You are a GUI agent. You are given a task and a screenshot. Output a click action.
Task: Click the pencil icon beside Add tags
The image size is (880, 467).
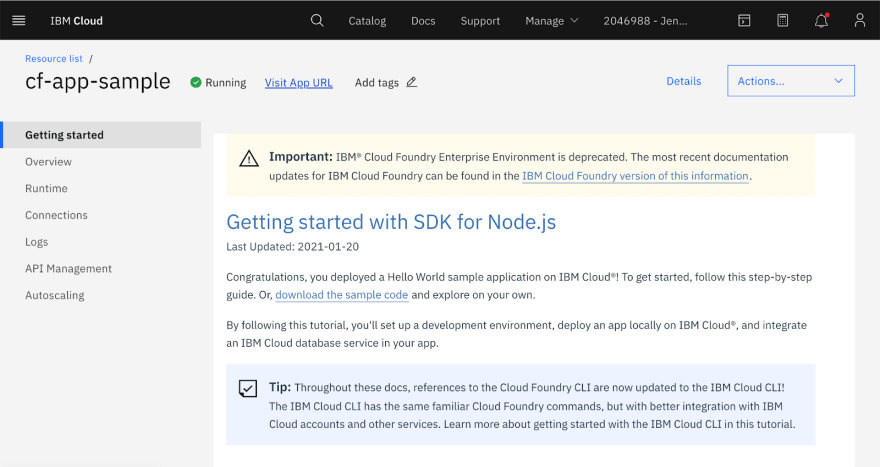pos(411,82)
